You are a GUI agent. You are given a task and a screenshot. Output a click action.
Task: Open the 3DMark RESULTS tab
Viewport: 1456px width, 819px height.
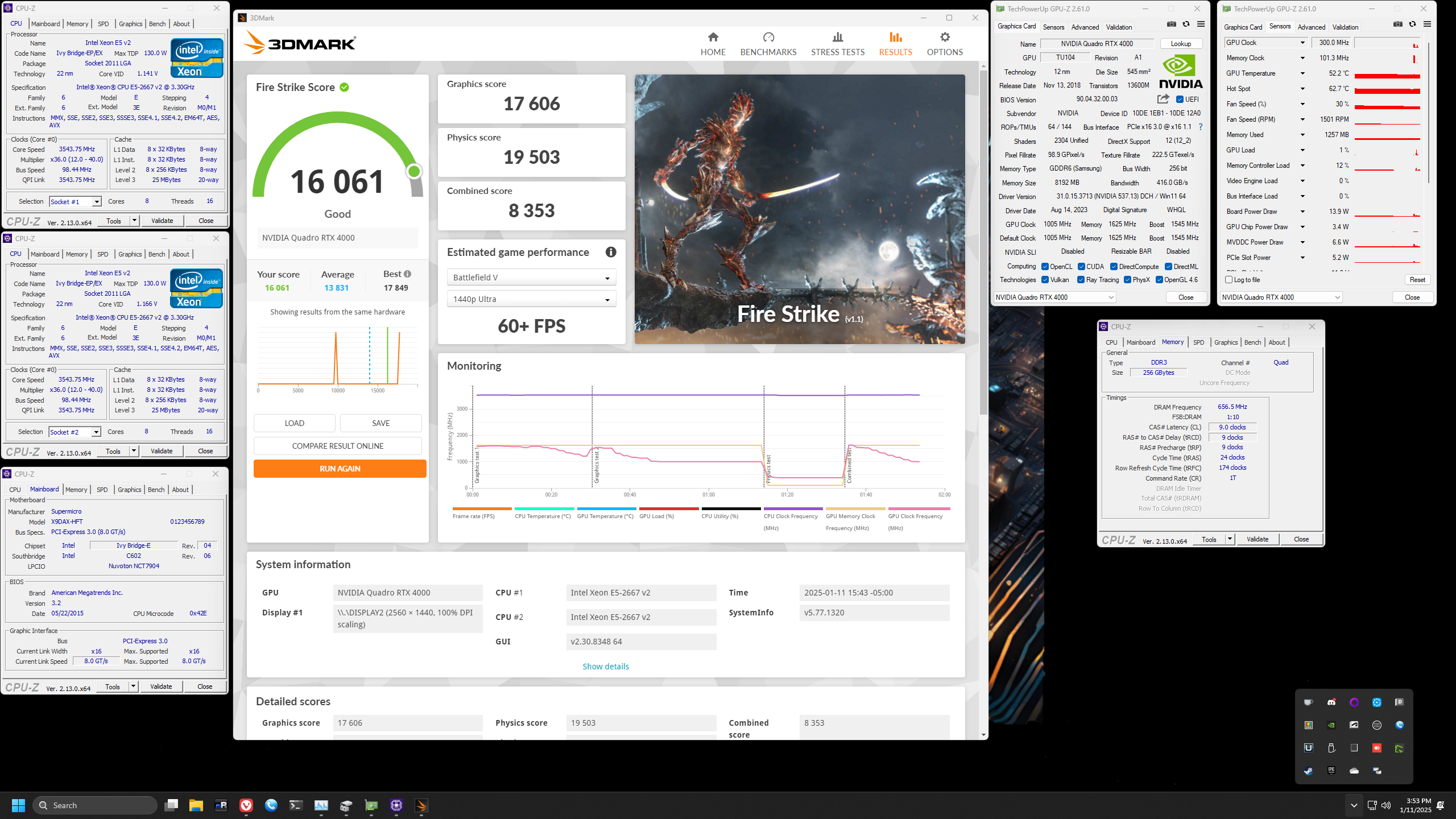895,44
